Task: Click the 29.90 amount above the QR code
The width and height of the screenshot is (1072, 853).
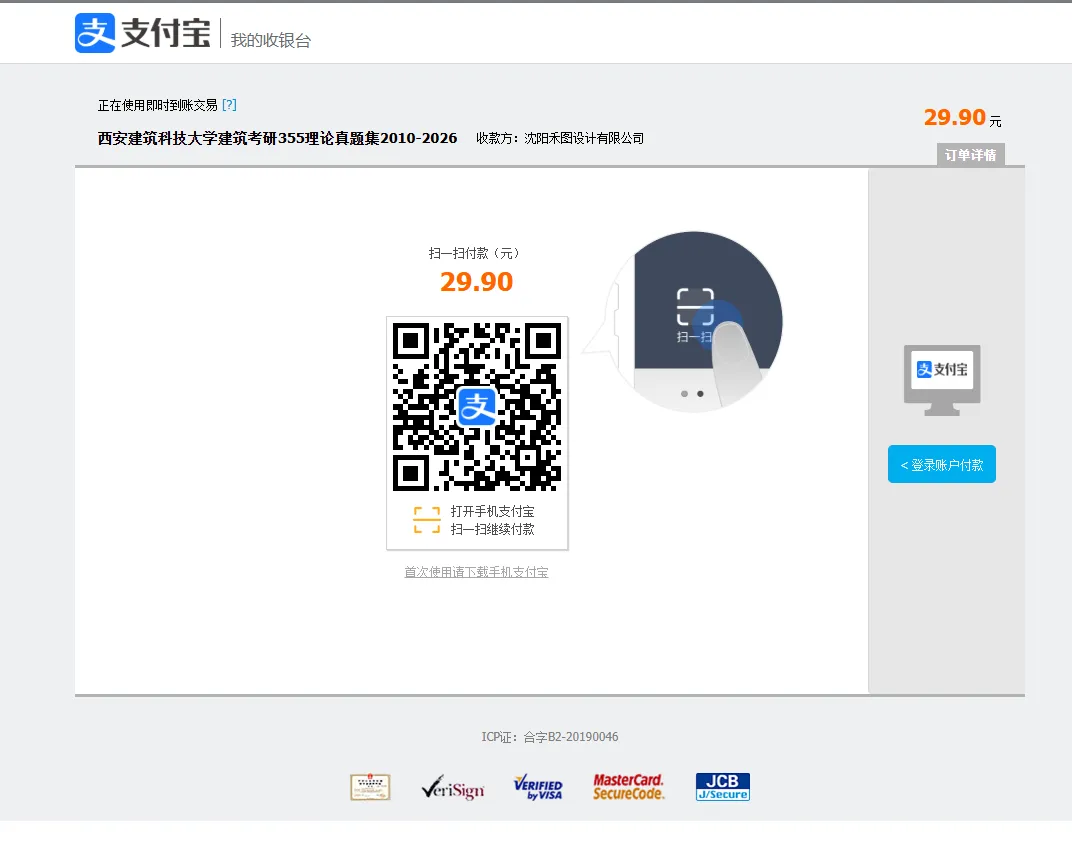Action: click(x=476, y=282)
